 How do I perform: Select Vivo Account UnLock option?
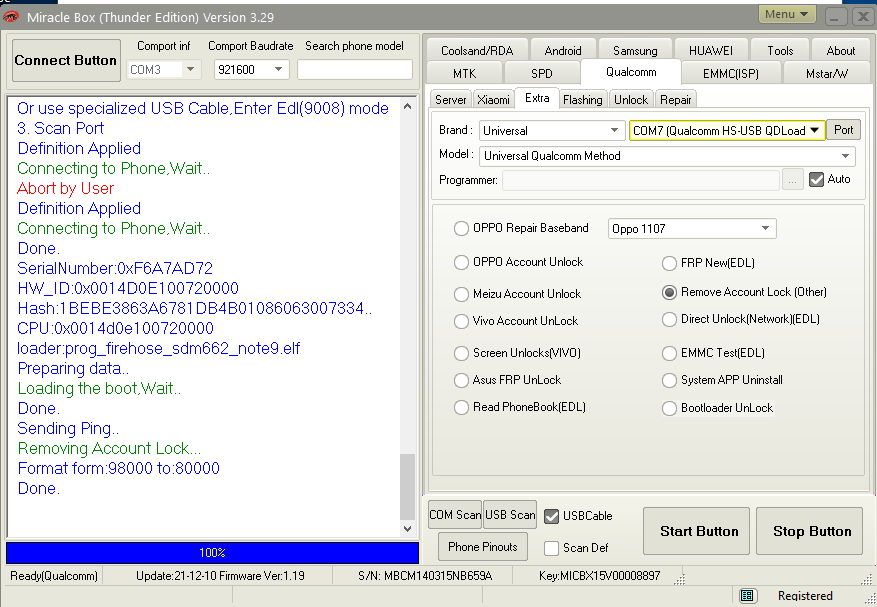(461, 321)
